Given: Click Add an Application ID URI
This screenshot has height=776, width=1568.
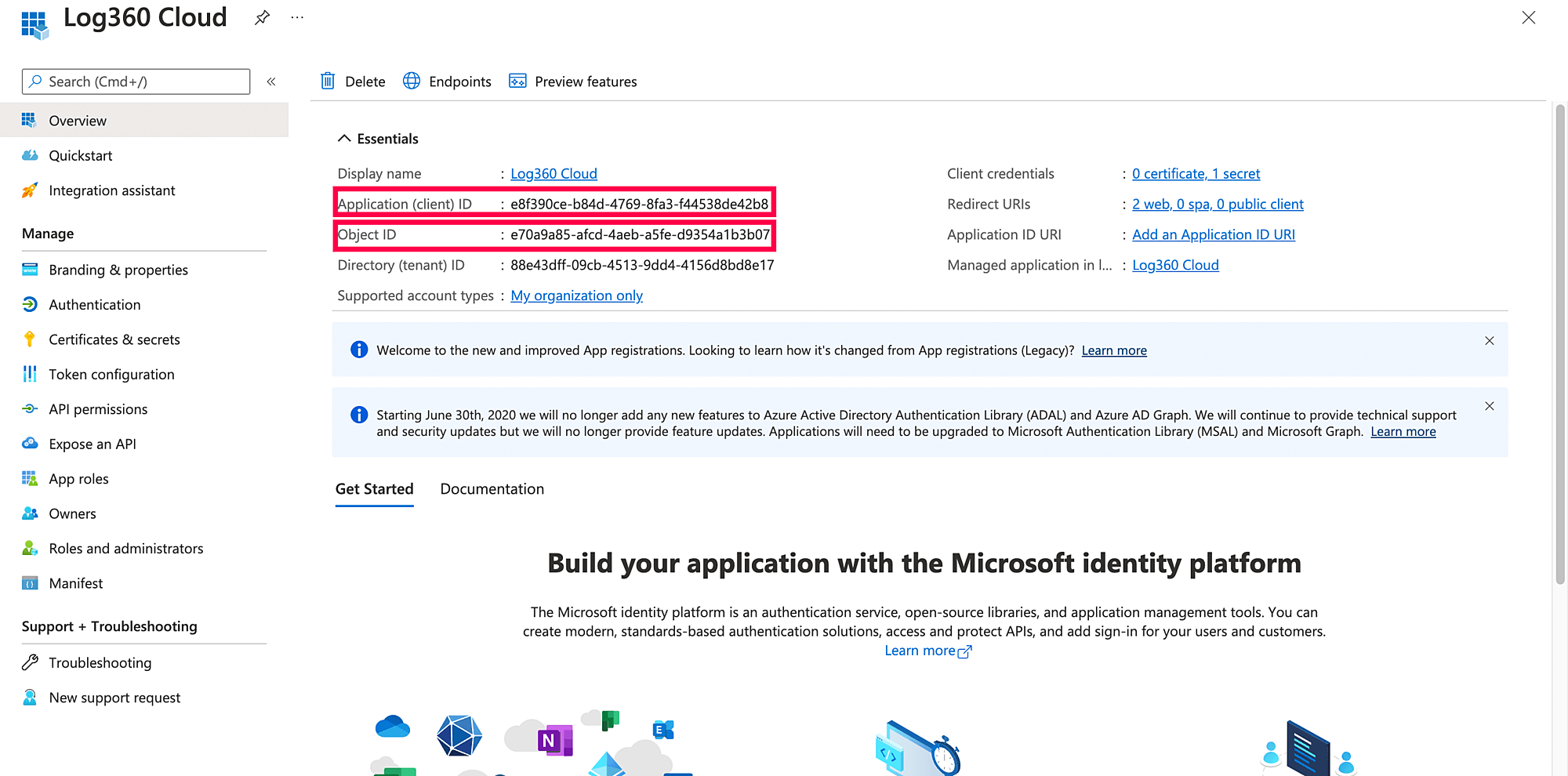Looking at the screenshot, I should (x=1213, y=234).
